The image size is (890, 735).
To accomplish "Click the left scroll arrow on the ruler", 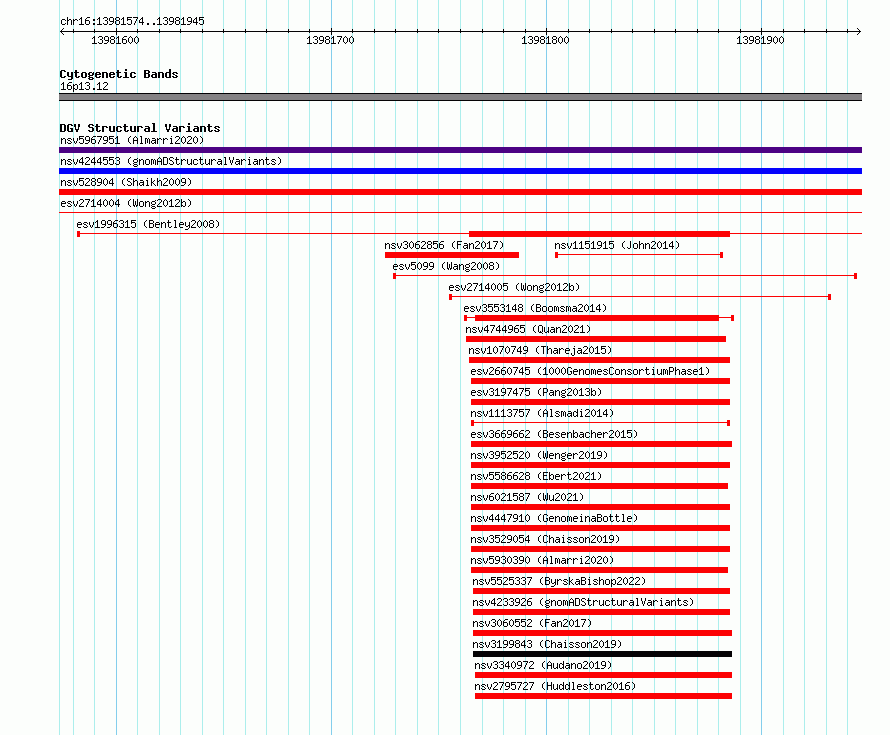I will [x=62, y=31].
